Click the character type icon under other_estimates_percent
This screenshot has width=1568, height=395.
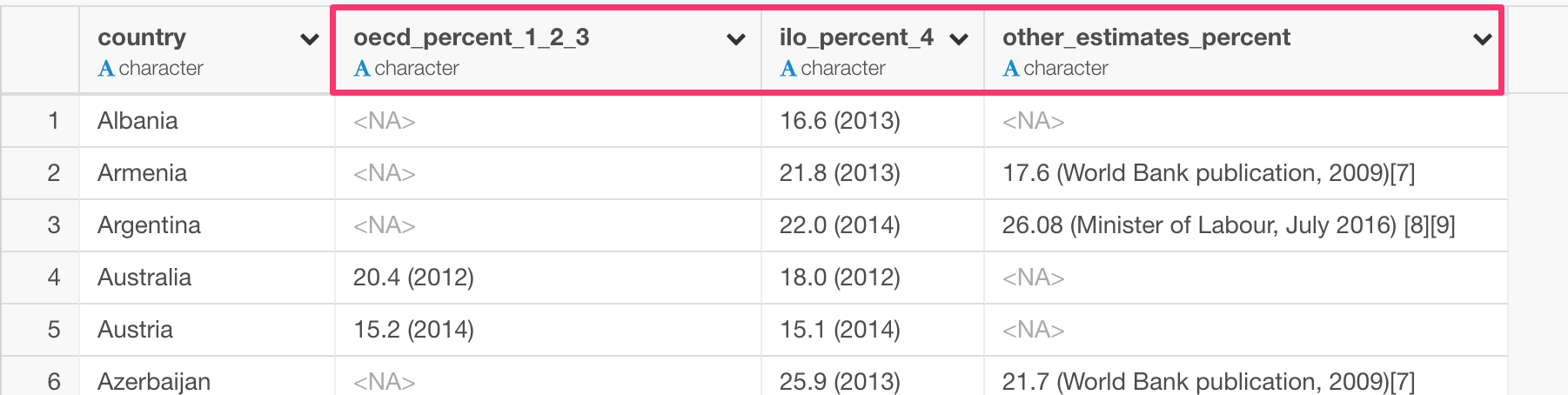coord(1011,68)
